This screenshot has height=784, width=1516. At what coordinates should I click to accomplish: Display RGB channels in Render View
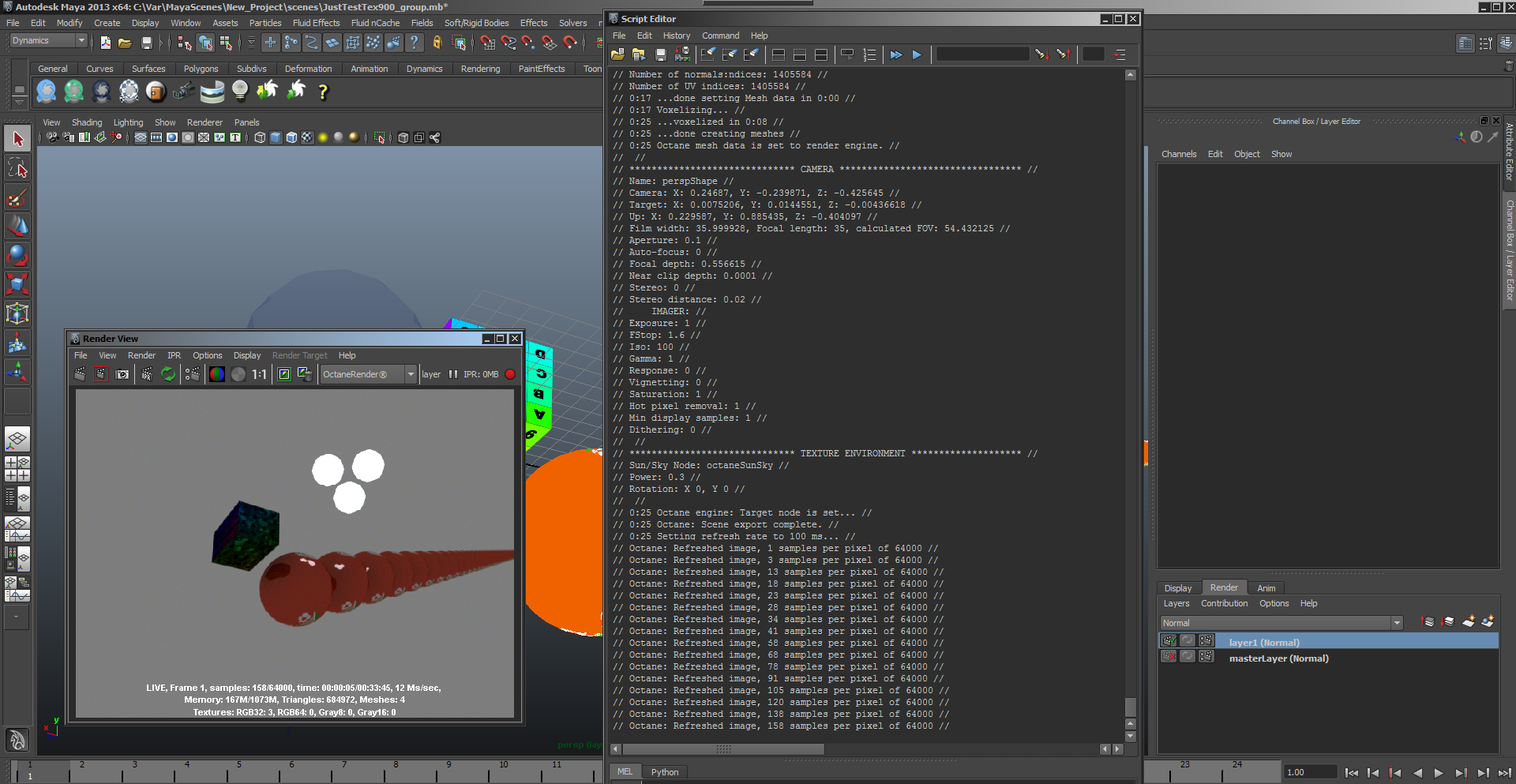pos(217,374)
